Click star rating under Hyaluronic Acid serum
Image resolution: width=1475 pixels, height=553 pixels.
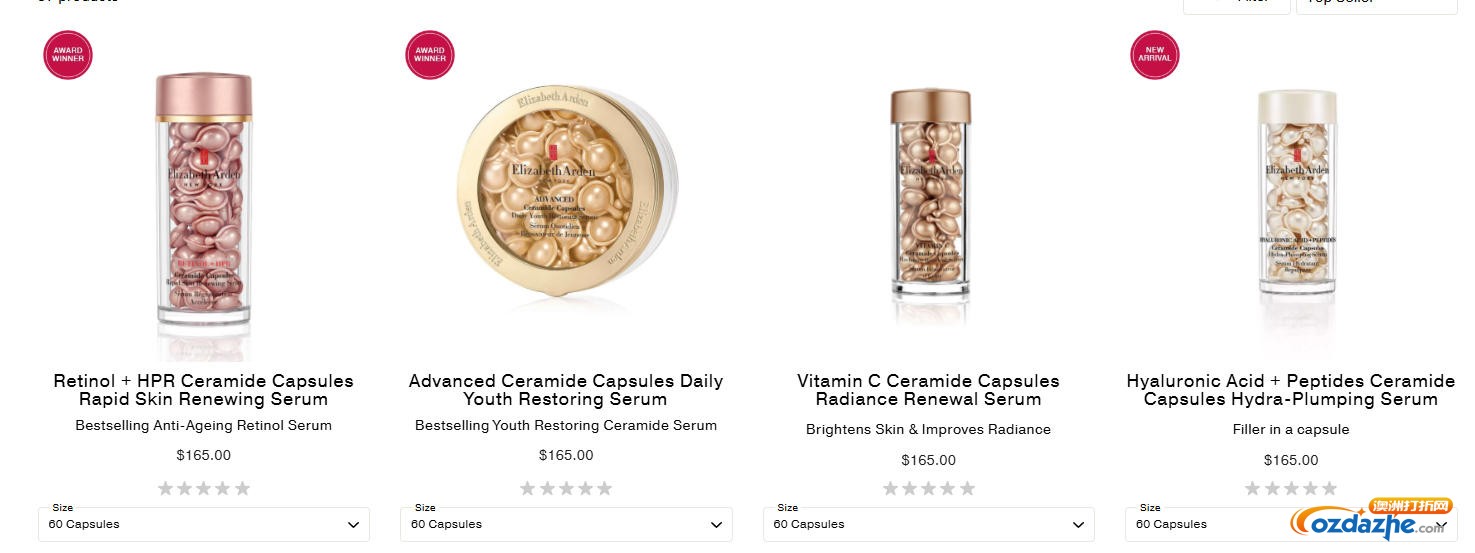click(x=1290, y=489)
